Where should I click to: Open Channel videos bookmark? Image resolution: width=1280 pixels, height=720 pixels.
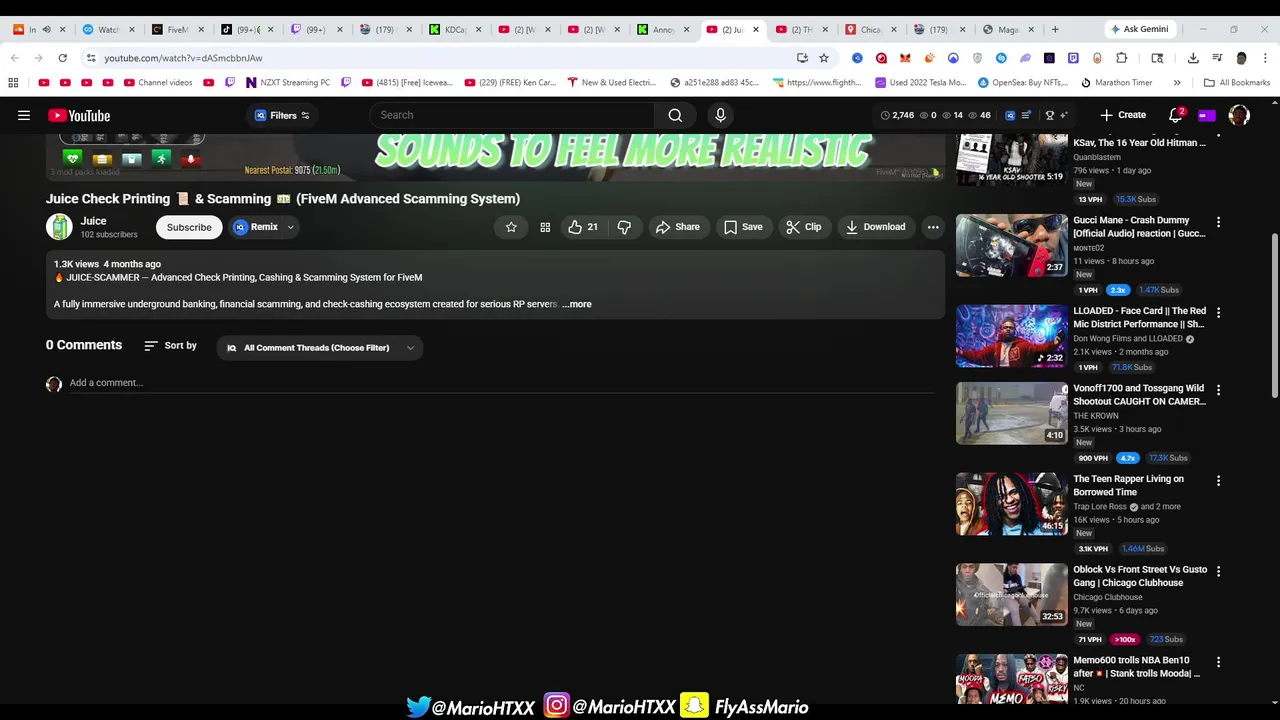tap(158, 82)
